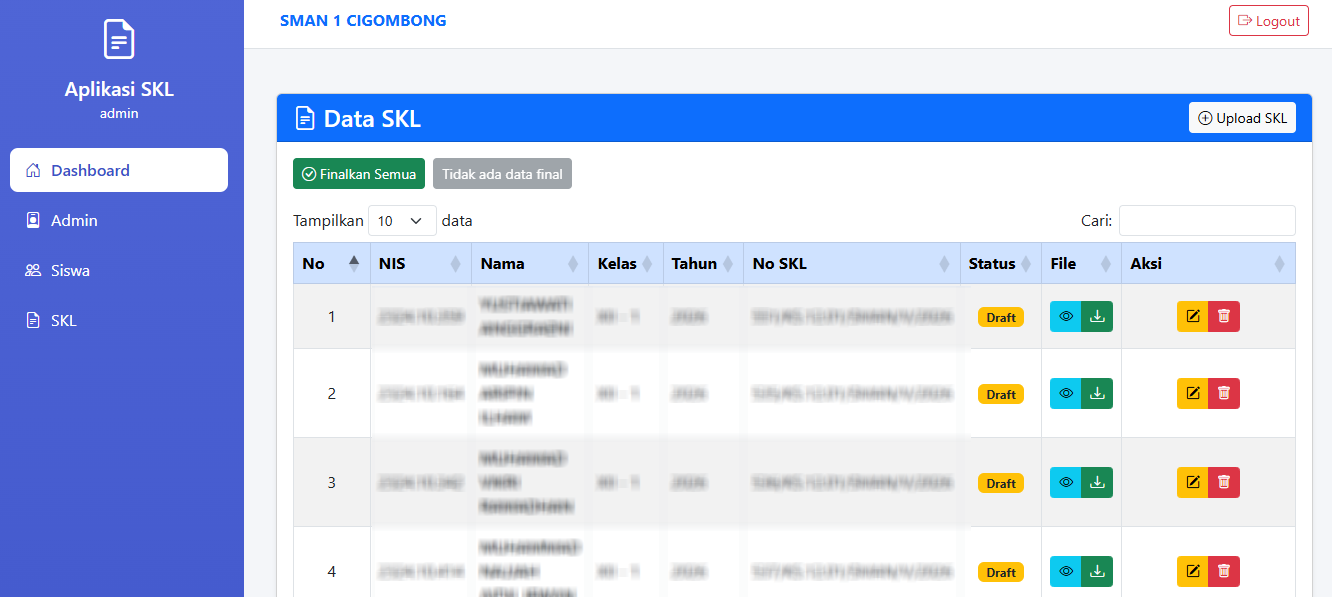Sort table by No column header
The image size is (1332, 597).
point(331,263)
